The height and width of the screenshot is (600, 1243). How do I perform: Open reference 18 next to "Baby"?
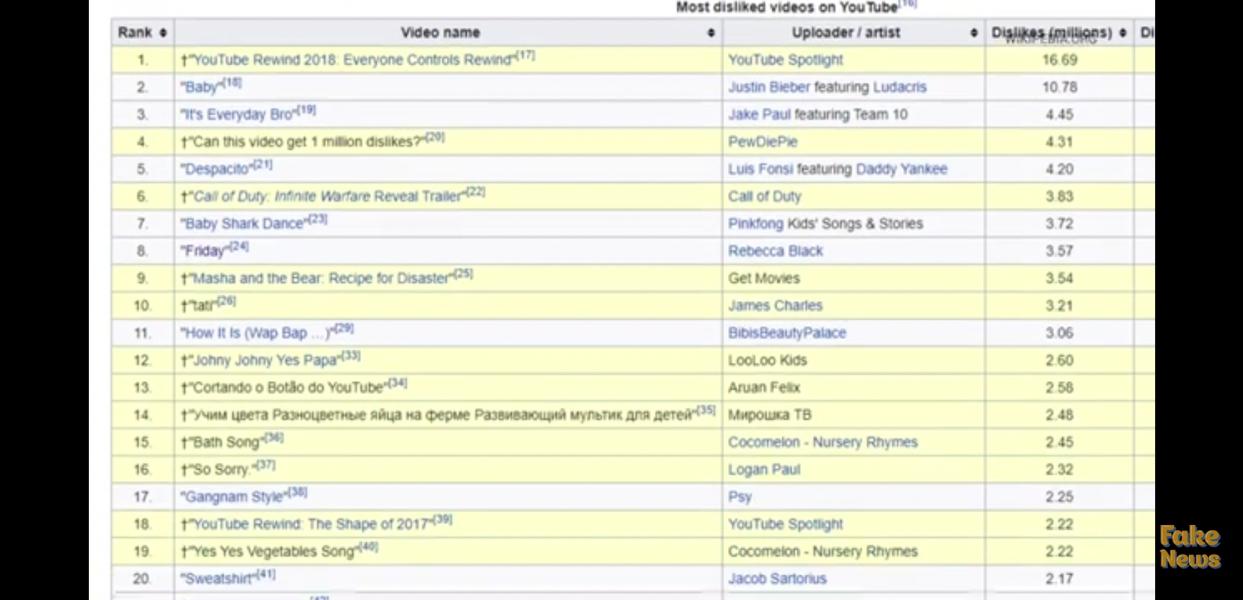click(x=232, y=83)
